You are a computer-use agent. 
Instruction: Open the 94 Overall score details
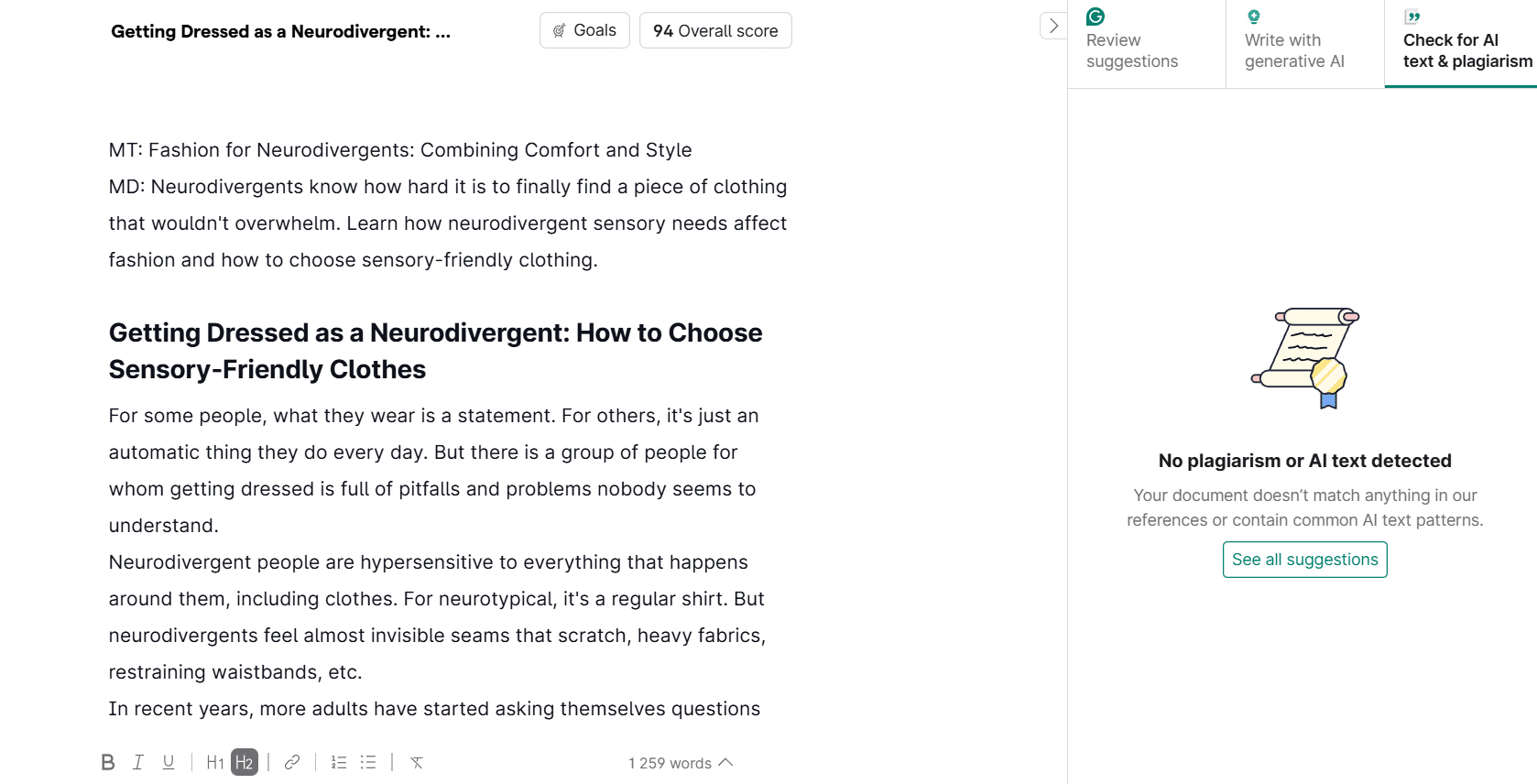(x=715, y=30)
